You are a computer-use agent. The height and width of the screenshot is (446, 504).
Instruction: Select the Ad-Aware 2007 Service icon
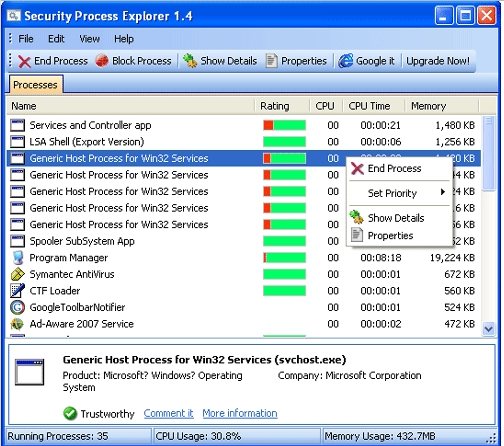pyautogui.click(x=17, y=324)
